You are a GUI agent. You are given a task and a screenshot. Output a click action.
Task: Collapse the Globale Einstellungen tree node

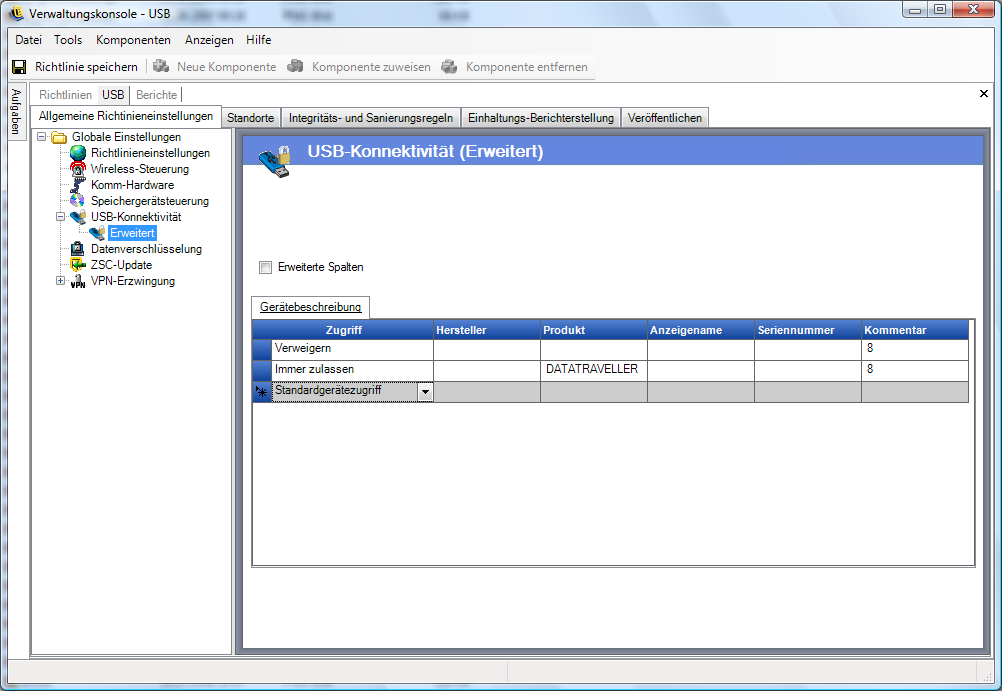pyautogui.click(x=42, y=137)
